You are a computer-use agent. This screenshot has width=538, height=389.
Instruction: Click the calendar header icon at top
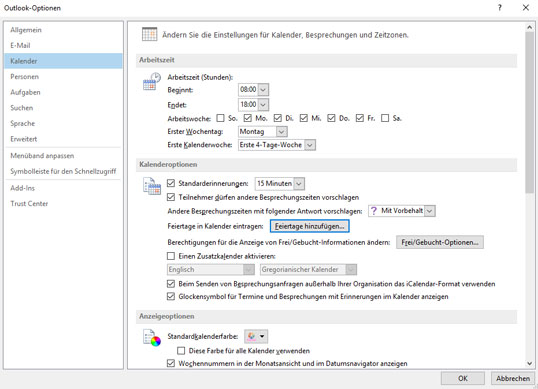(150, 34)
